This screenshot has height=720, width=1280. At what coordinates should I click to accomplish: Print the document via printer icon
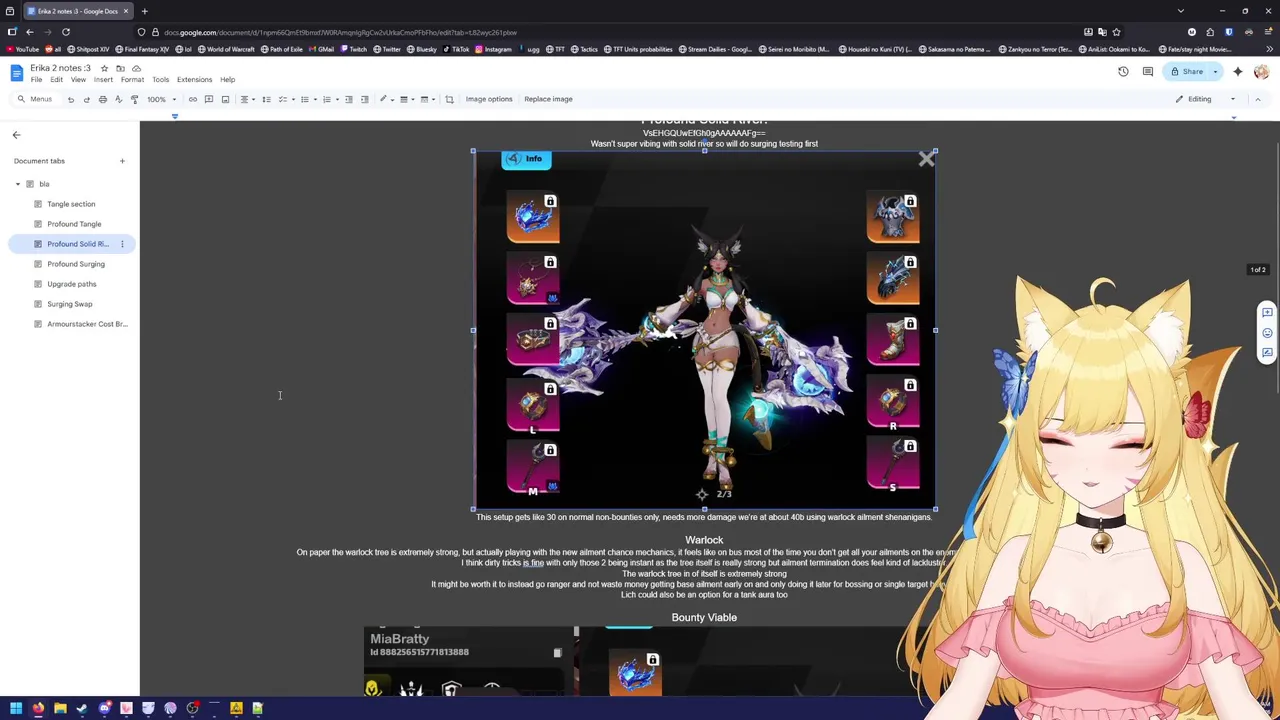102,99
